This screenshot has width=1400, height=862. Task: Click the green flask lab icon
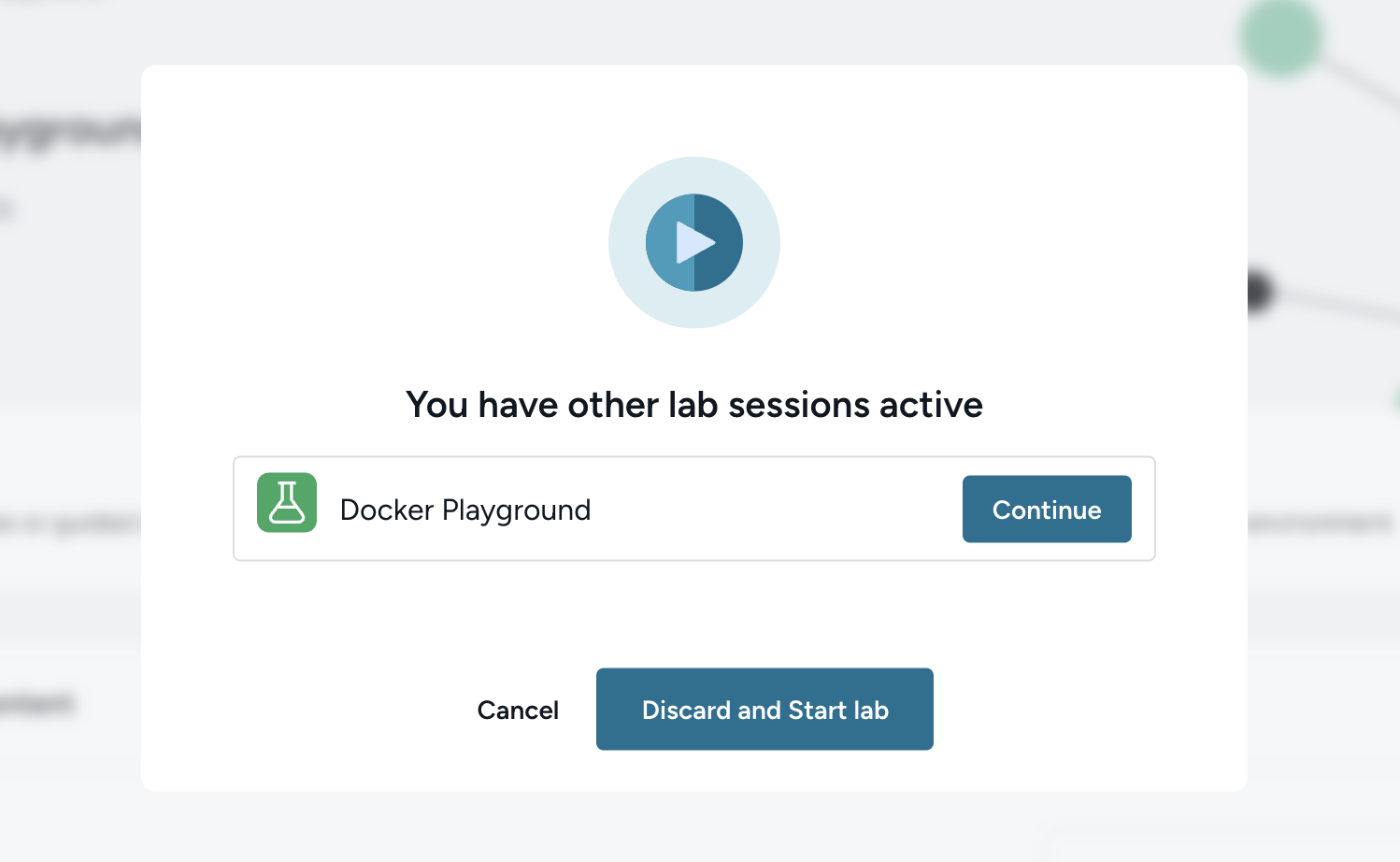[287, 503]
